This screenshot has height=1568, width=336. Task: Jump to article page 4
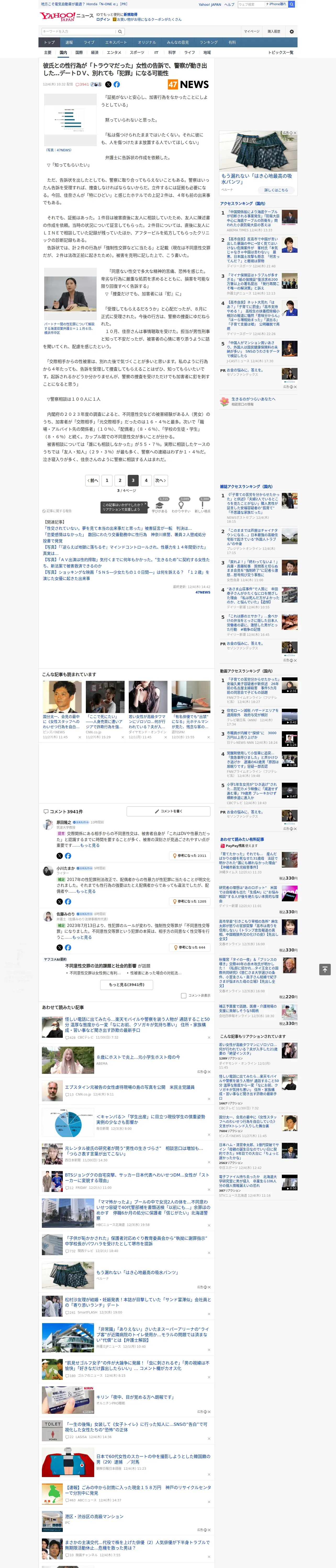(x=146, y=480)
